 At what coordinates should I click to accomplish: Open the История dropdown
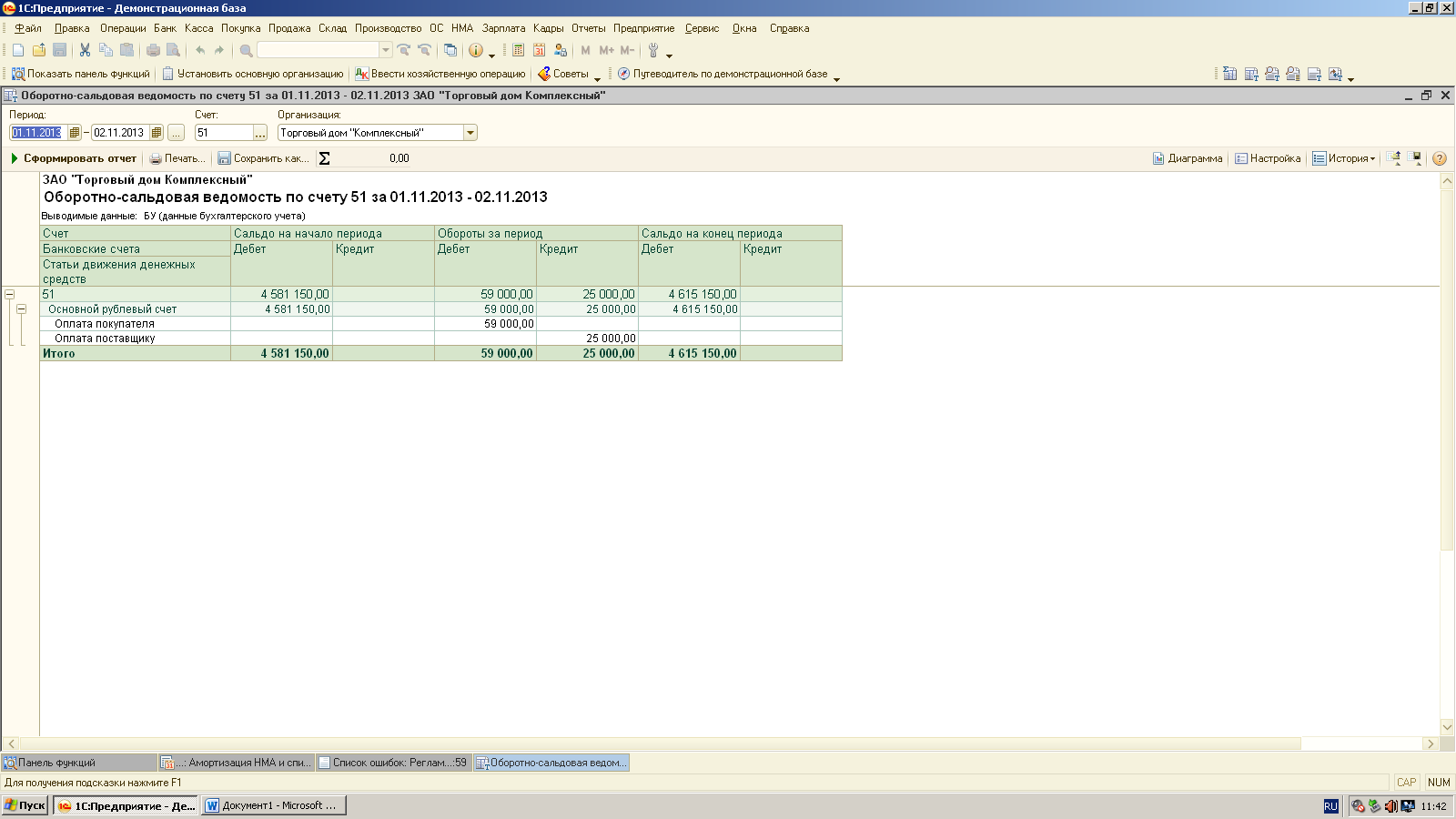[1344, 158]
